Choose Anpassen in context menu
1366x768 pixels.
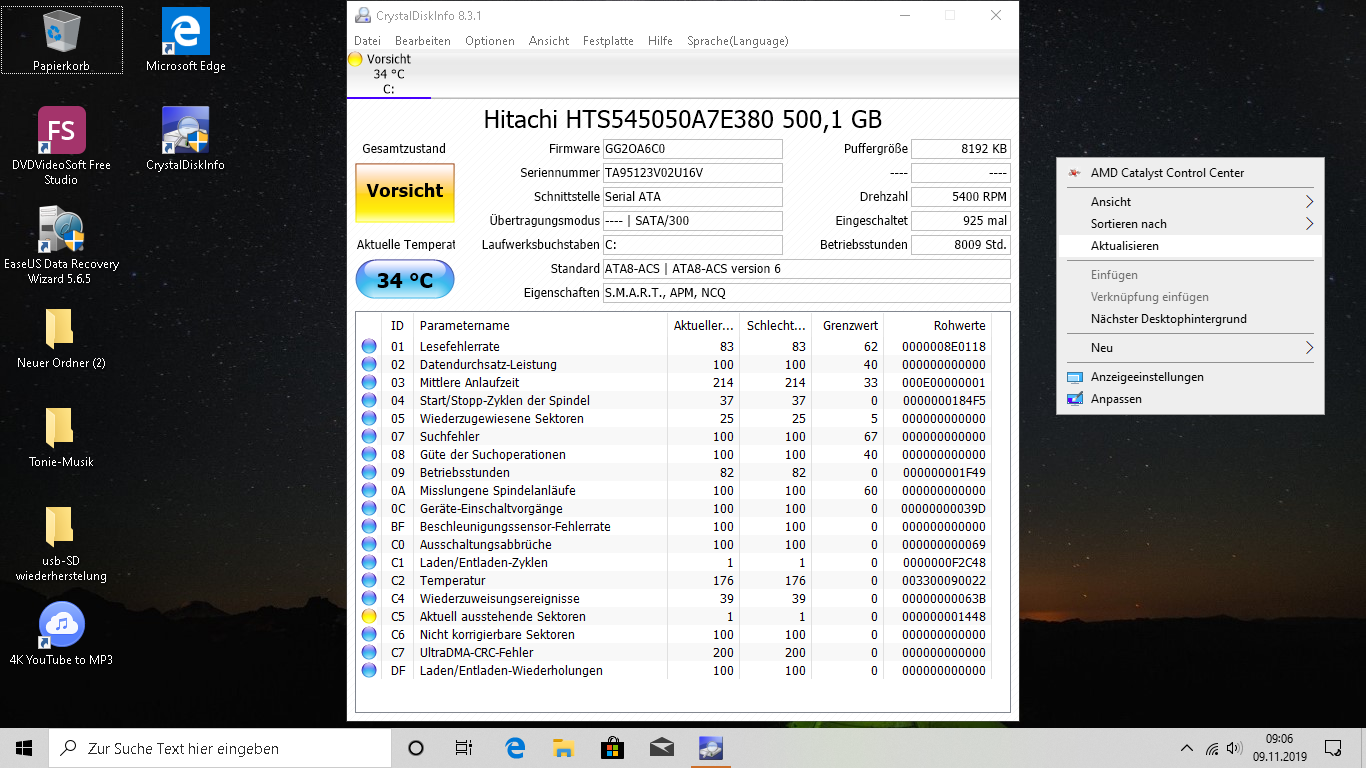coord(1190,399)
